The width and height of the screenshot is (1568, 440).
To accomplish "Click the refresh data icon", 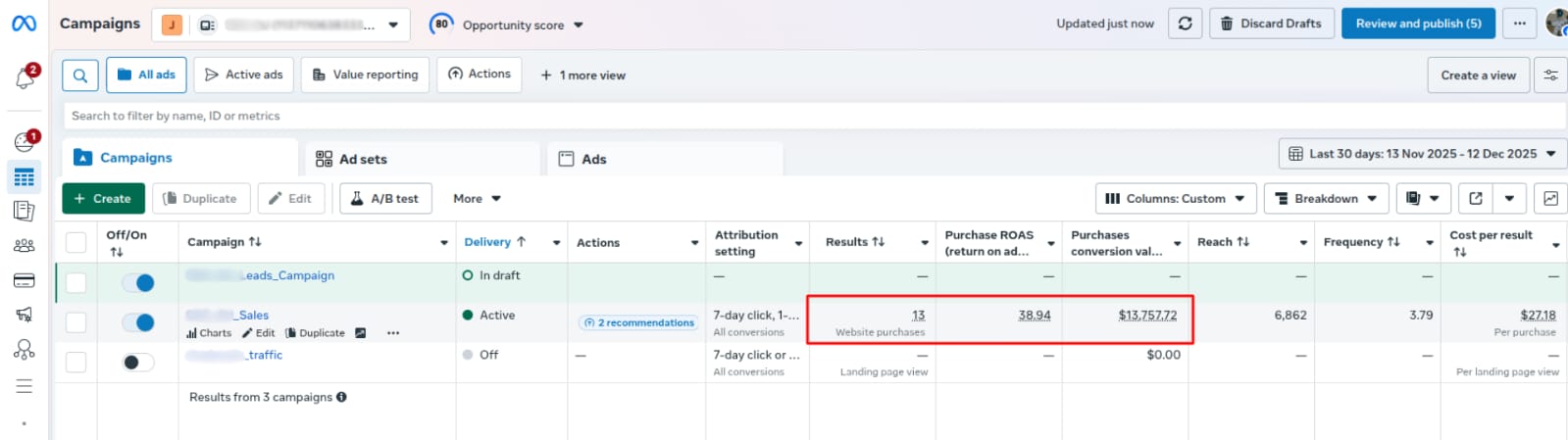I will pyautogui.click(x=1185, y=24).
